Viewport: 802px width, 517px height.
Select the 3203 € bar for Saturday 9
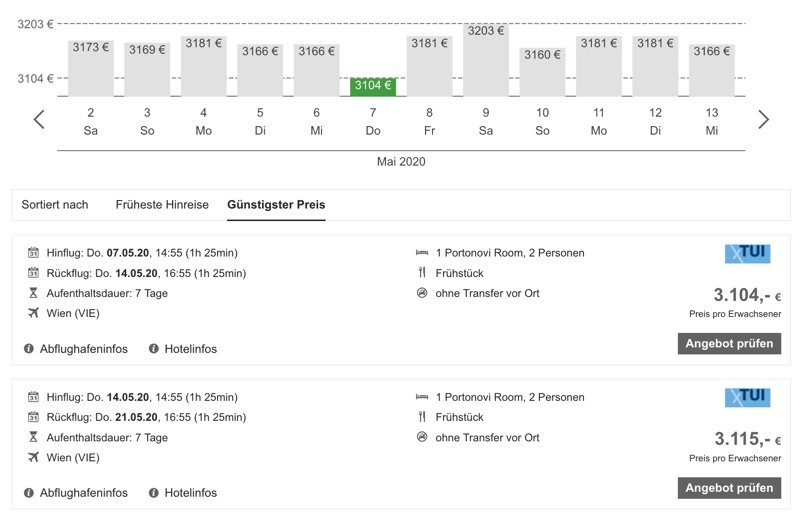[486, 60]
